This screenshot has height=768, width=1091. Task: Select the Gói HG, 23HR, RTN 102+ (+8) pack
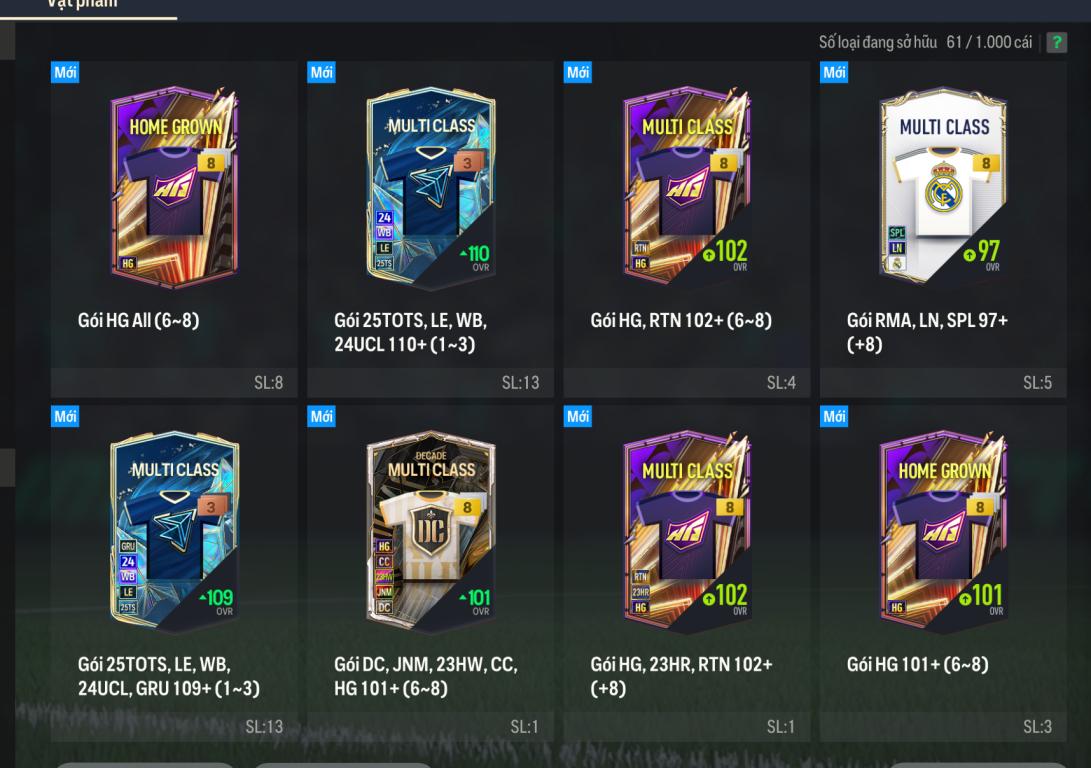687,573
